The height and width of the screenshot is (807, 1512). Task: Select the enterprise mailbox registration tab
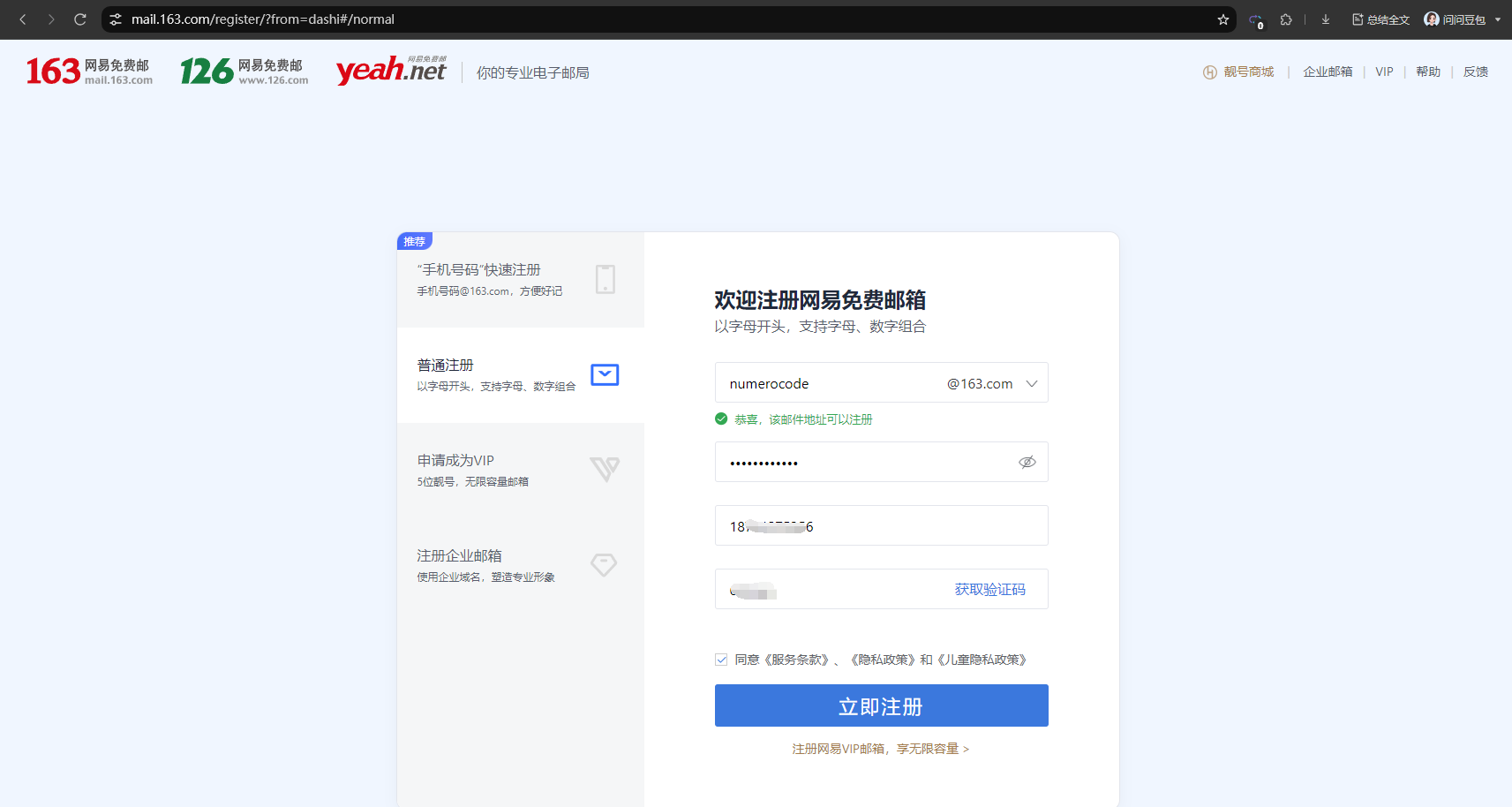point(520,565)
